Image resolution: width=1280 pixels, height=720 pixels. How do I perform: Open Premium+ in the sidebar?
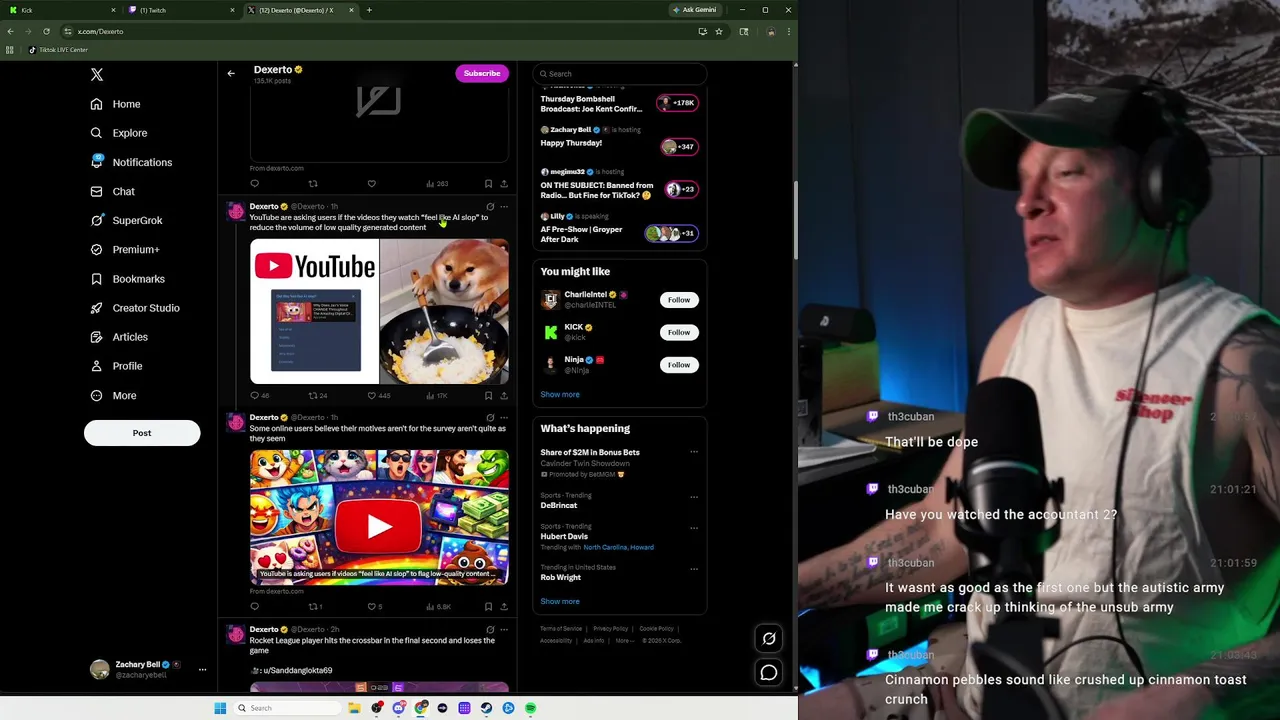(125, 249)
